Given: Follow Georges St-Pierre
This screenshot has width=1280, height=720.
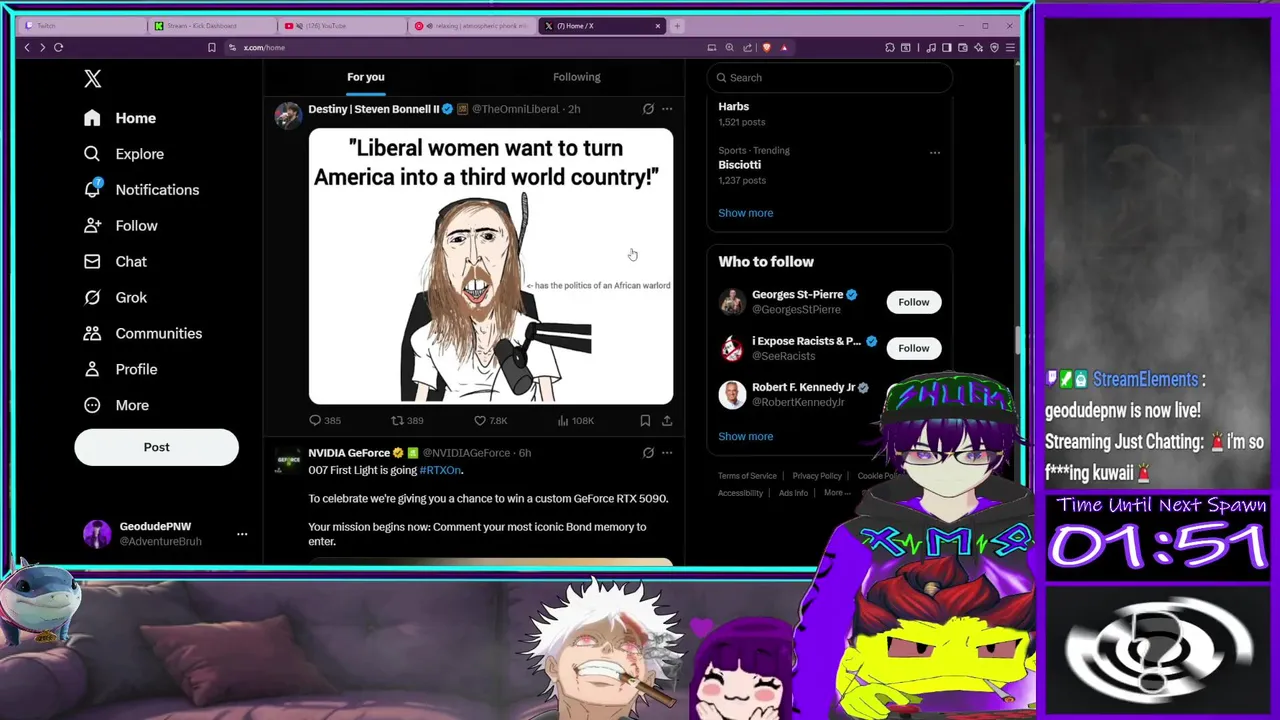Looking at the screenshot, I should tap(913, 302).
